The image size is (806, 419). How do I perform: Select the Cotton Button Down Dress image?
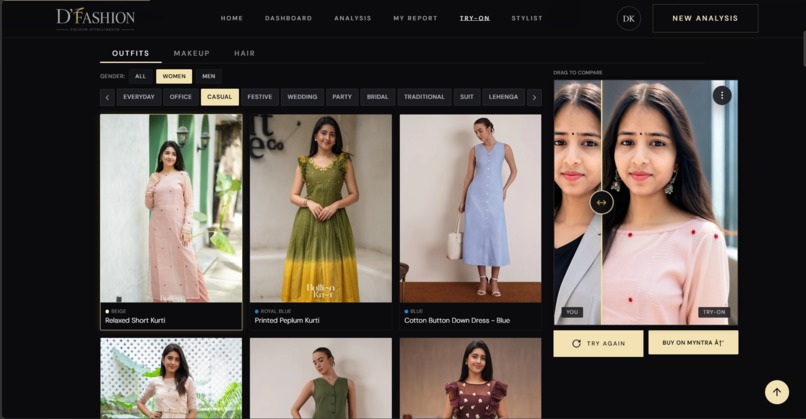[470, 208]
